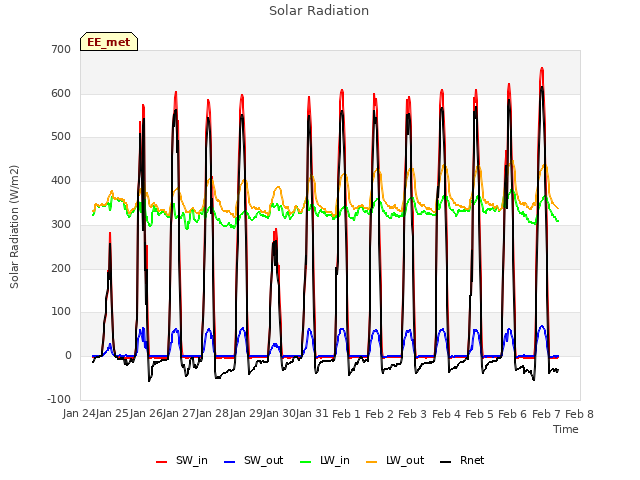Click the -100 y-axis tick label
Screen dimensions: 640x480
(x=59, y=399)
